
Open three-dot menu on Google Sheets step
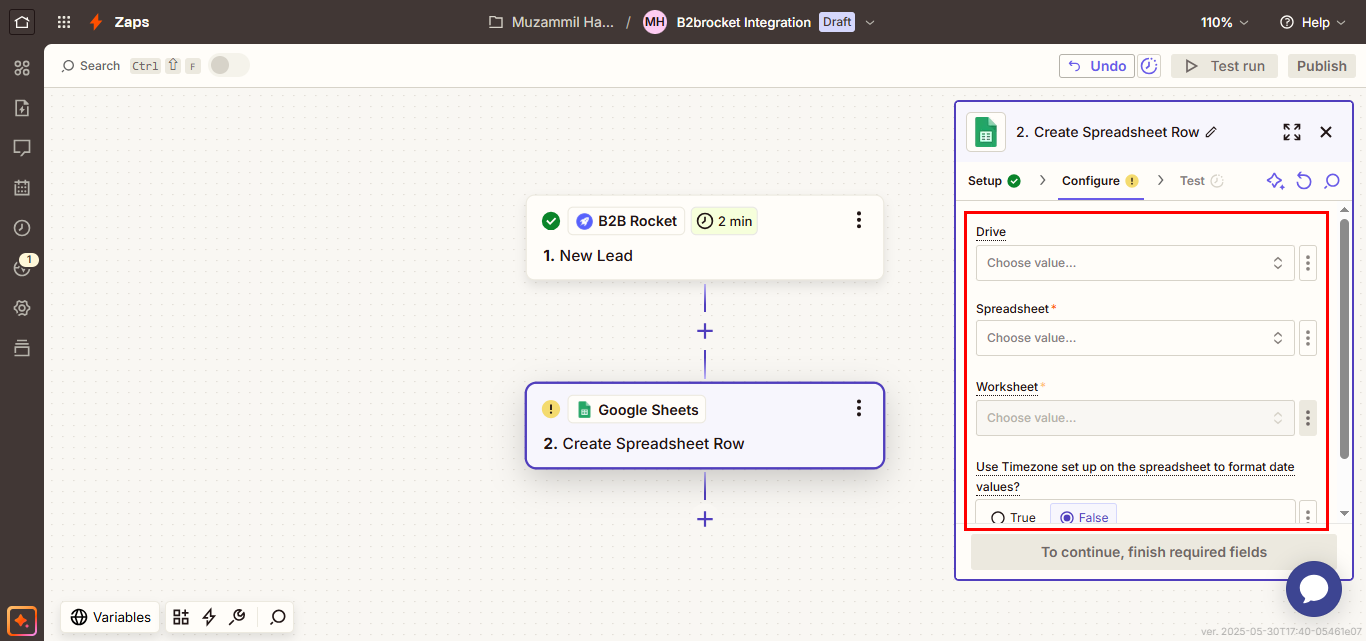[x=858, y=408]
